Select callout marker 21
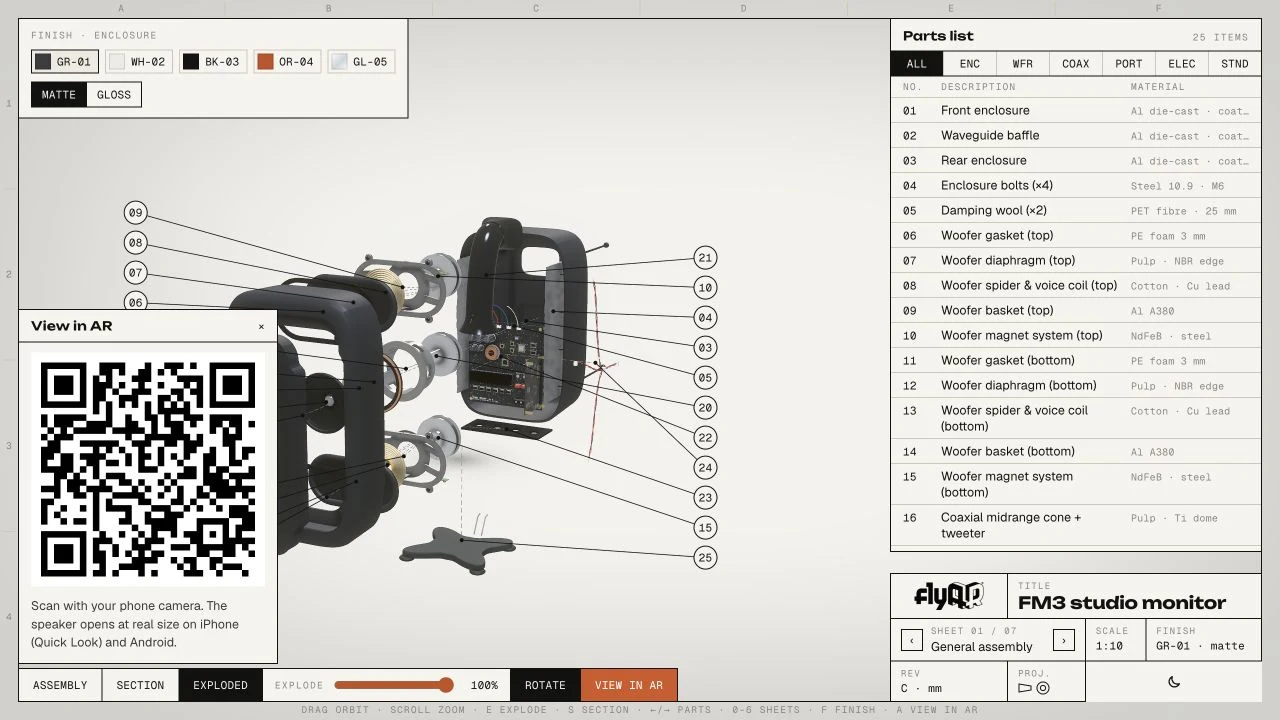 (x=705, y=258)
